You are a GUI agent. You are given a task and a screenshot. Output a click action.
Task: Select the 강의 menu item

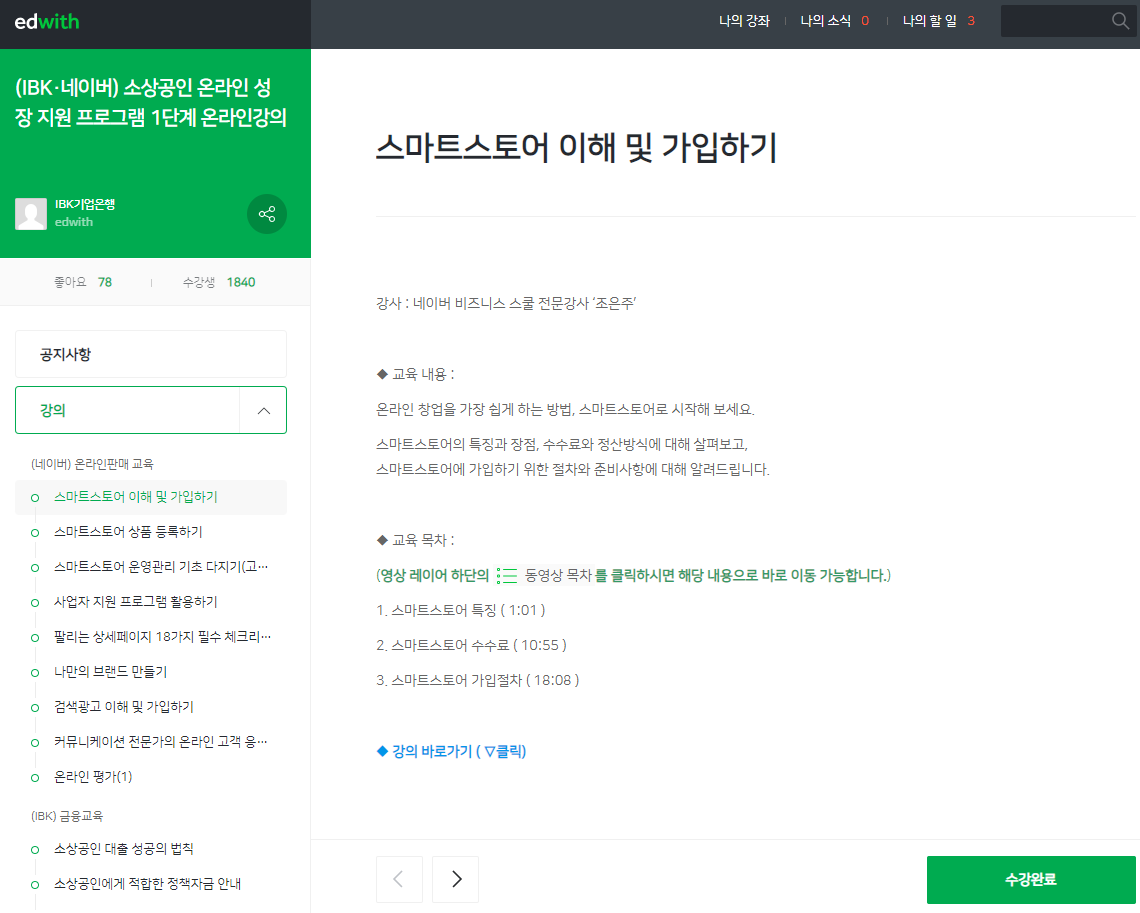click(127, 411)
